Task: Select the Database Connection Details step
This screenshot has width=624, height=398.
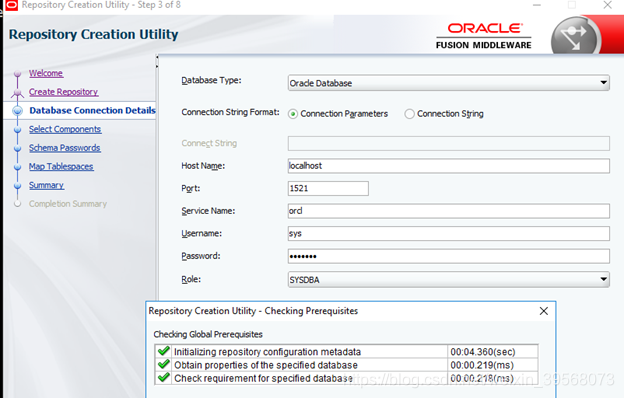Action: [x=92, y=110]
